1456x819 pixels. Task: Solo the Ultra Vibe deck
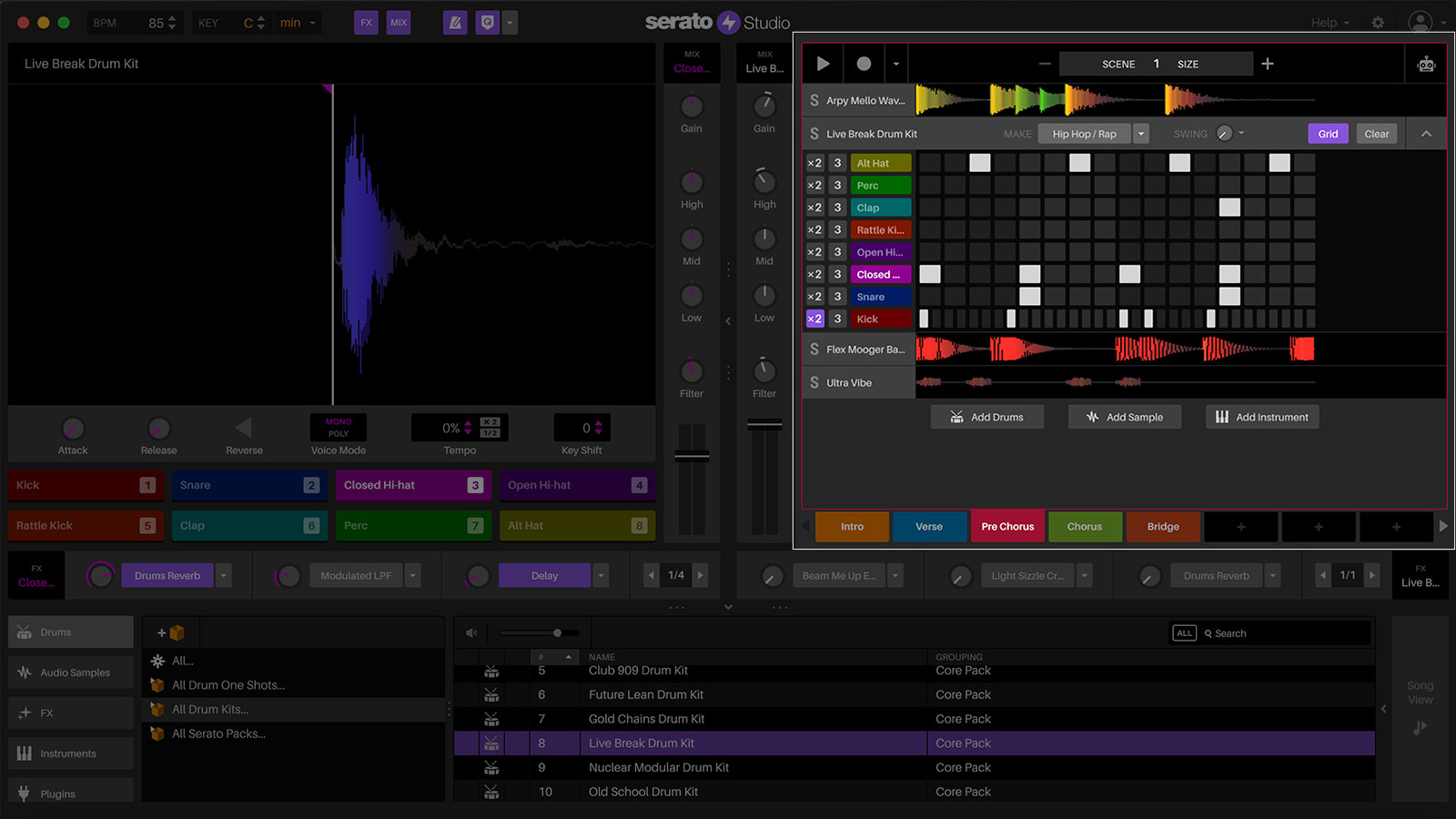click(x=814, y=383)
